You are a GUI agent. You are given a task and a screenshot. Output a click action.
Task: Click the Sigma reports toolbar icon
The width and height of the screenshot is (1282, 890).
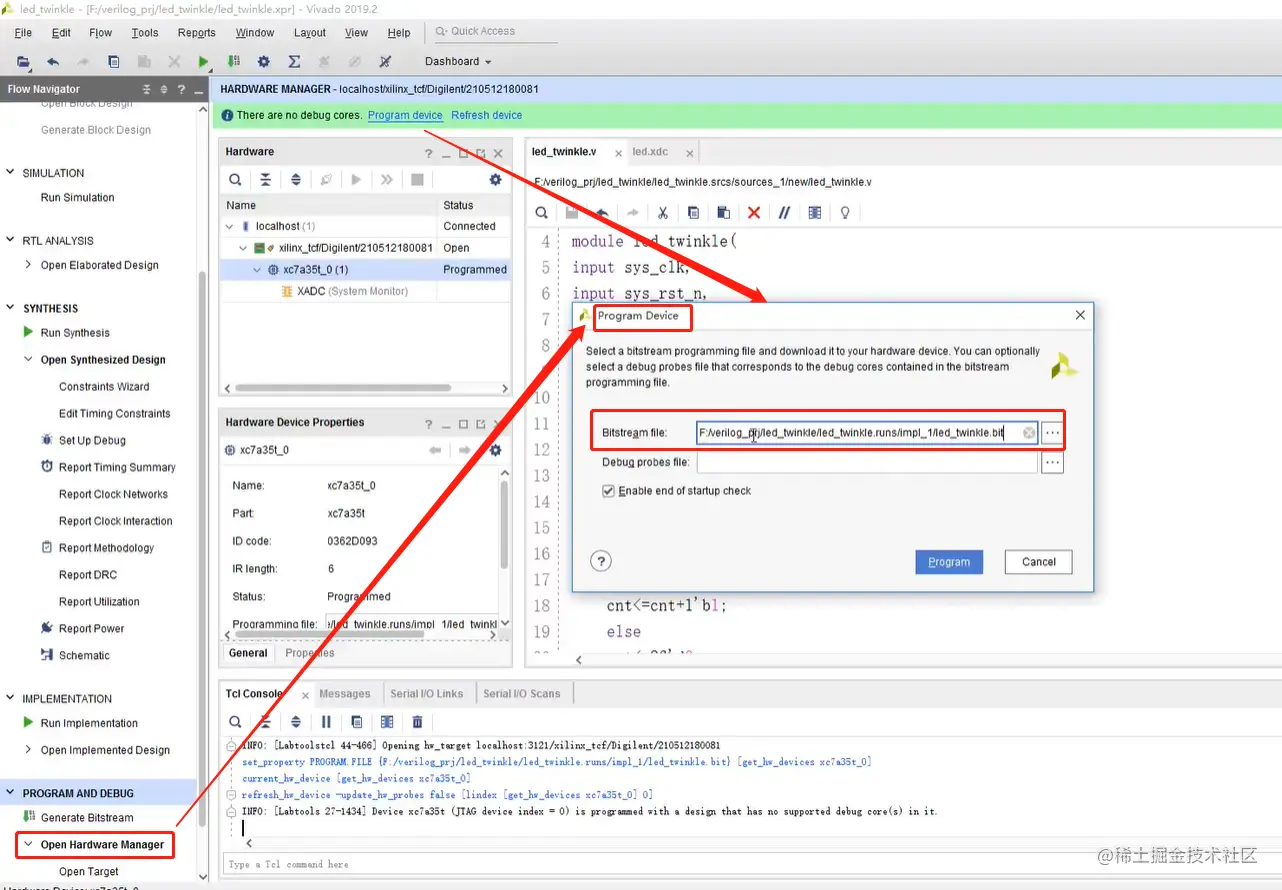[294, 62]
